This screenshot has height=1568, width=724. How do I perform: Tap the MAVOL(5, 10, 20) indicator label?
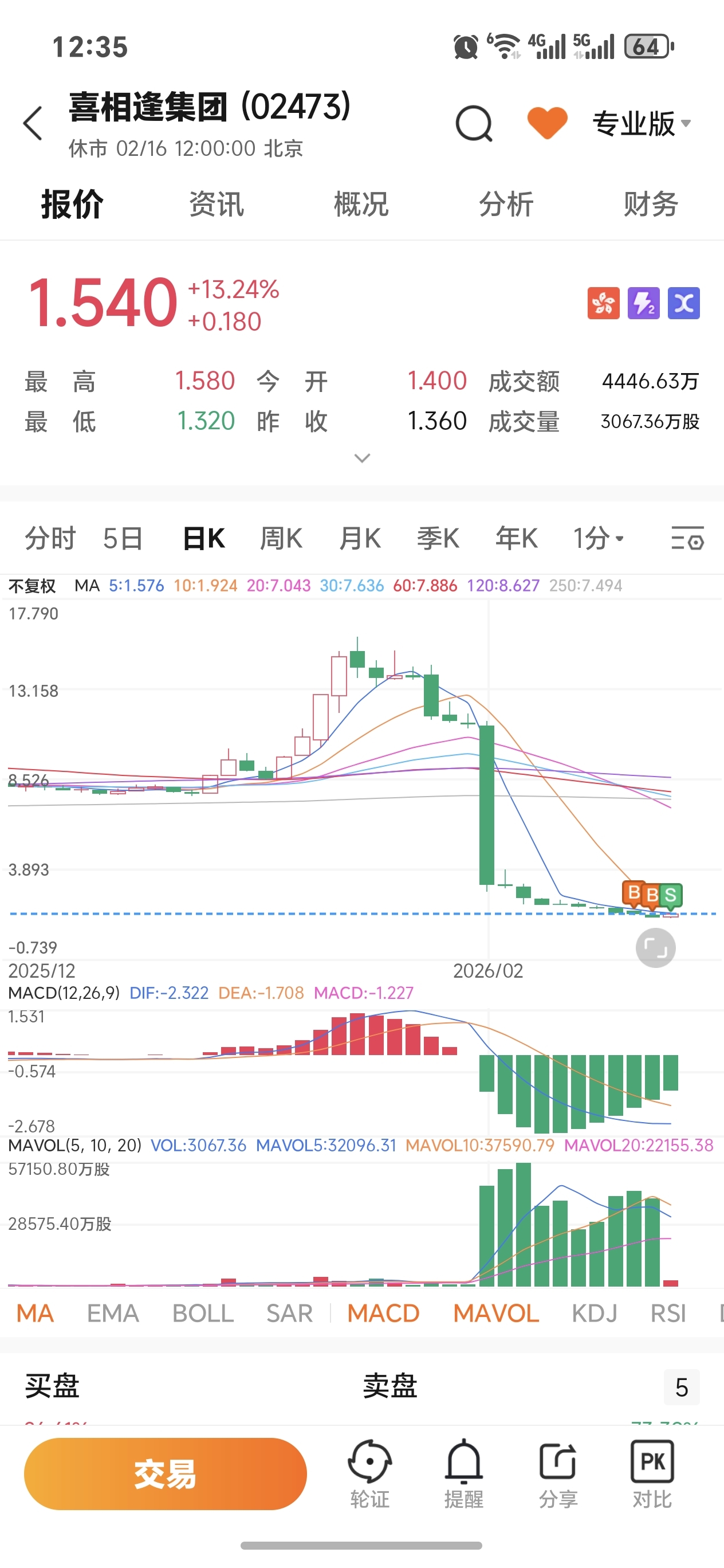74,1145
